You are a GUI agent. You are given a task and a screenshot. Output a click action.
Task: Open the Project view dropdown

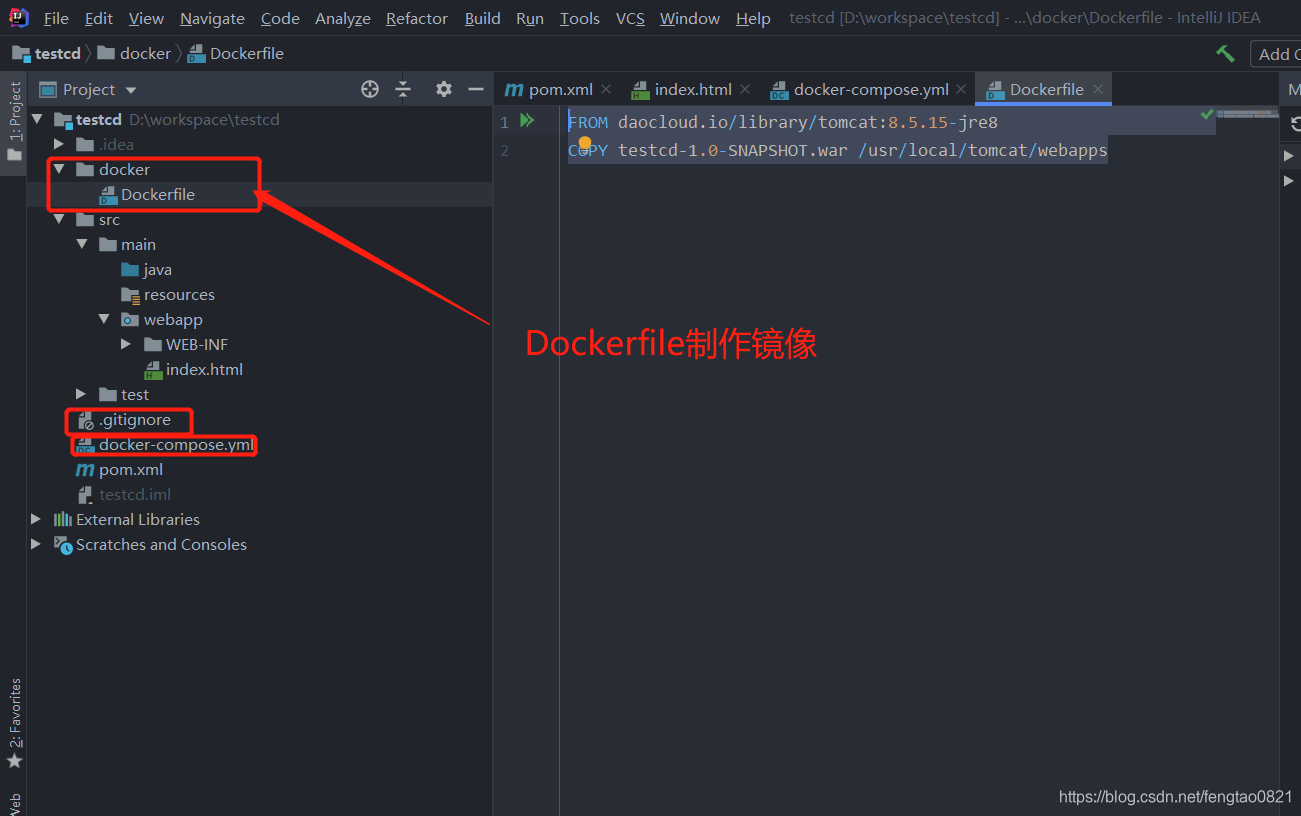point(88,89)
